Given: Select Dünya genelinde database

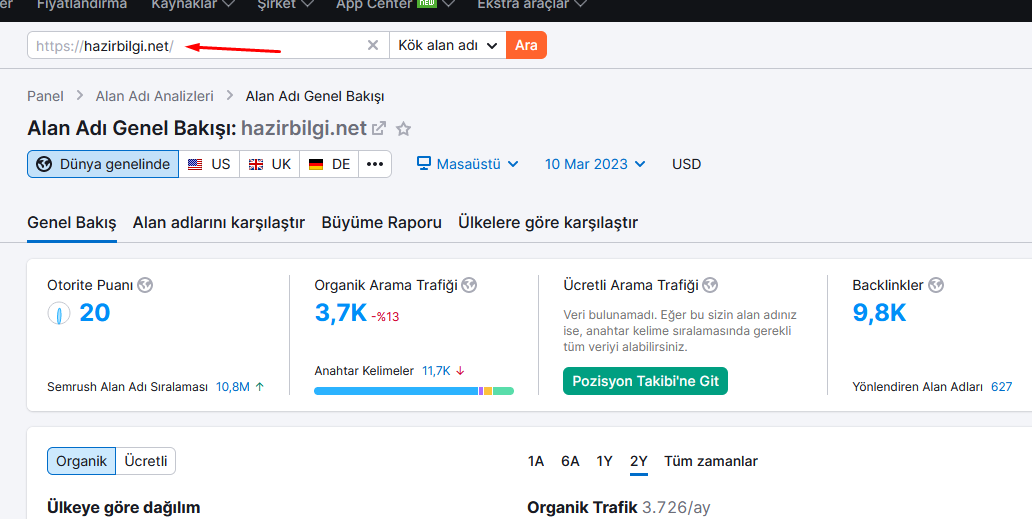Looking at the screenshot, I should (103, 164).
